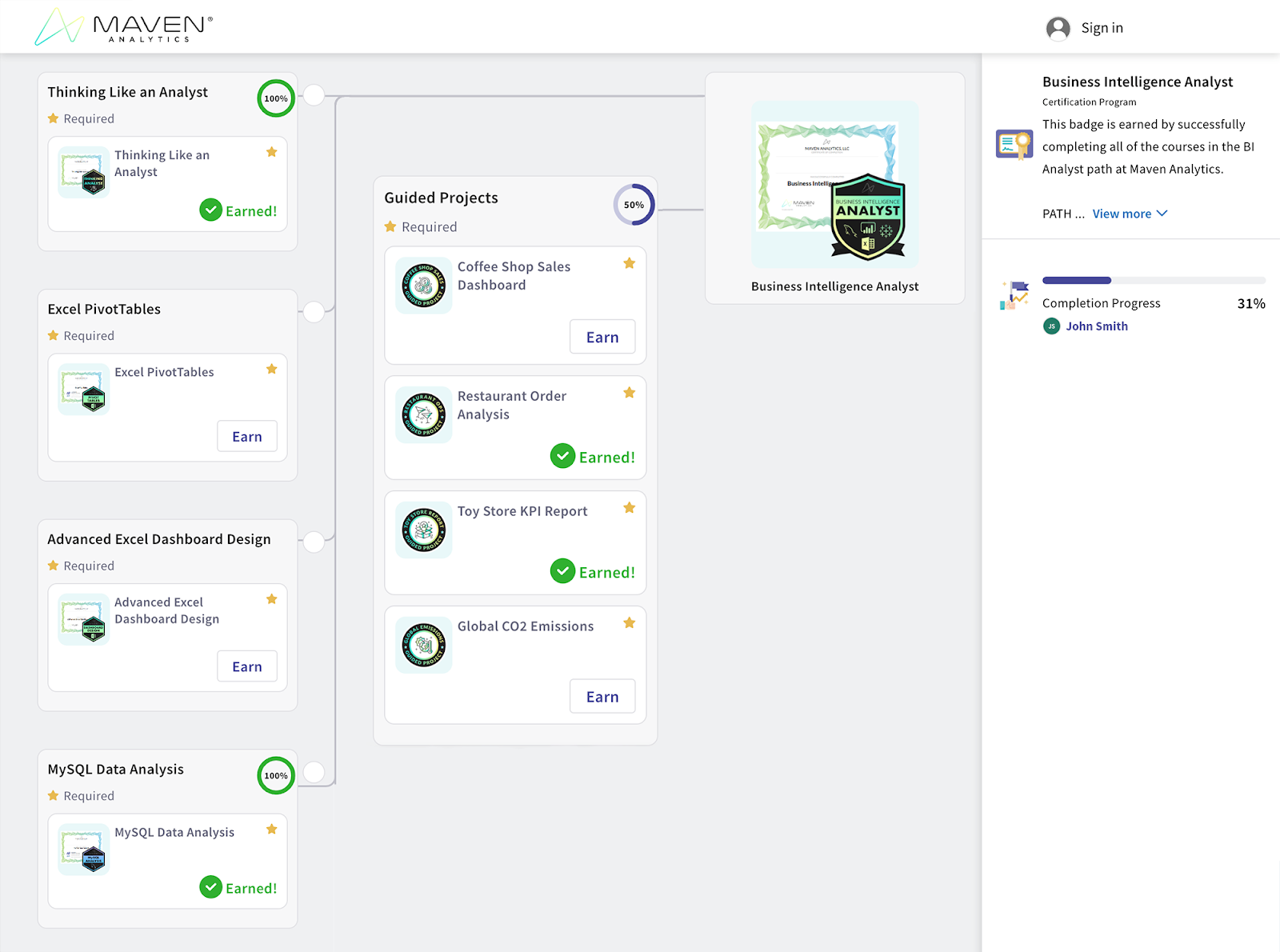Click the Restaurant Order Analysis badge icon
1280x952 pixels.
(x=424, y=414)
